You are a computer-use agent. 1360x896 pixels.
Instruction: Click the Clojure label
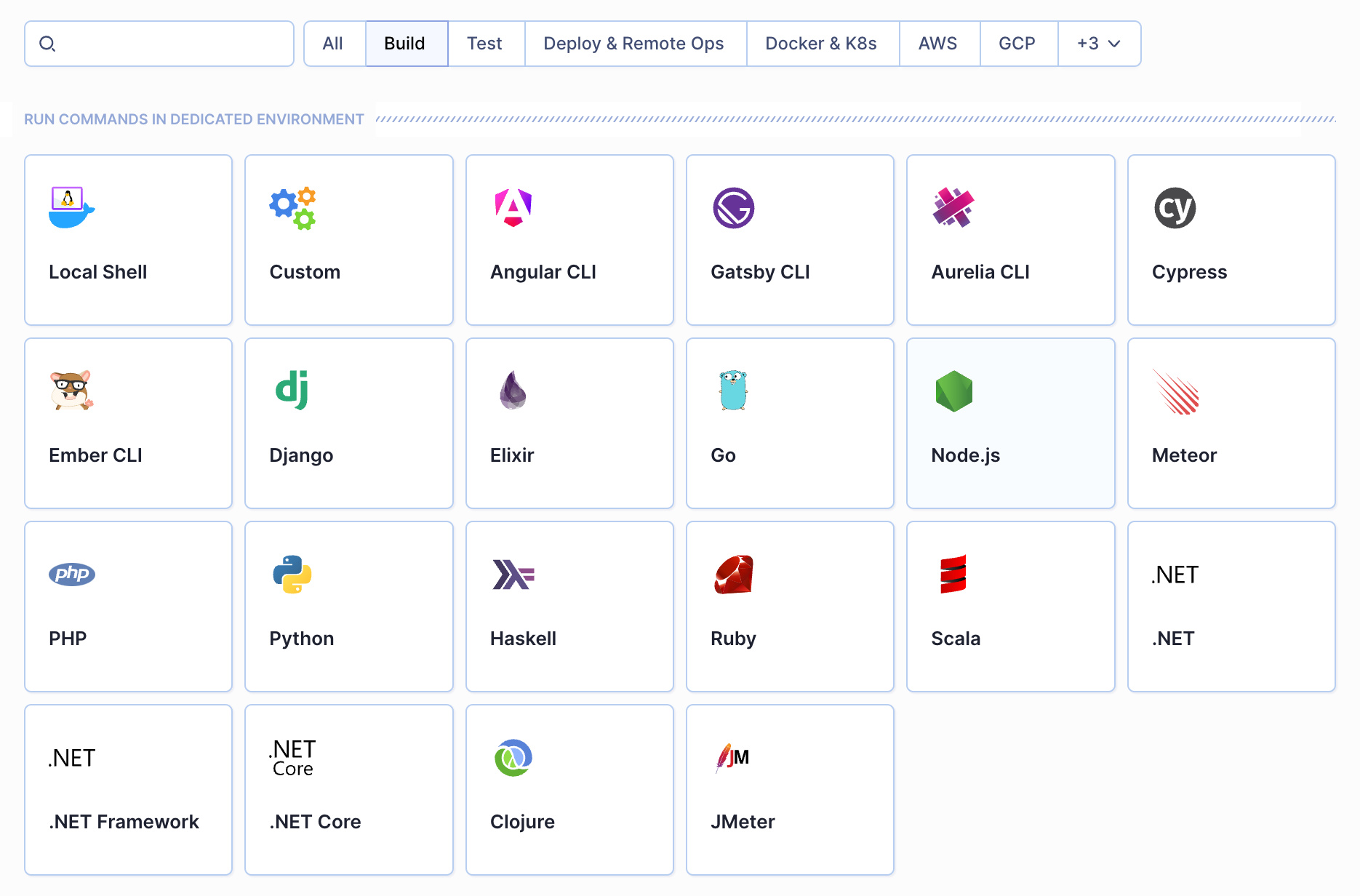coord(522,822)
